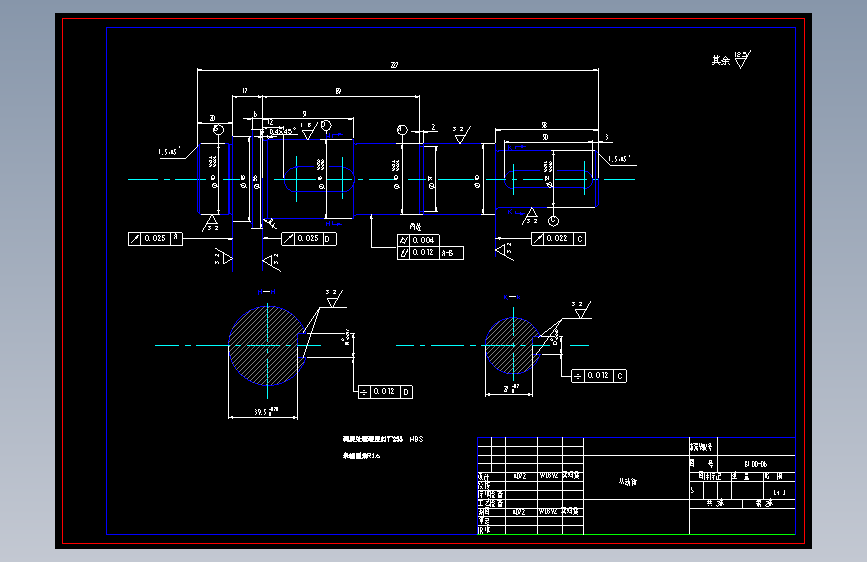Image resolution: width=867 pixels, height=562 pixels.
Task: Click the 17 length dimension text
Action: [244, 91]
